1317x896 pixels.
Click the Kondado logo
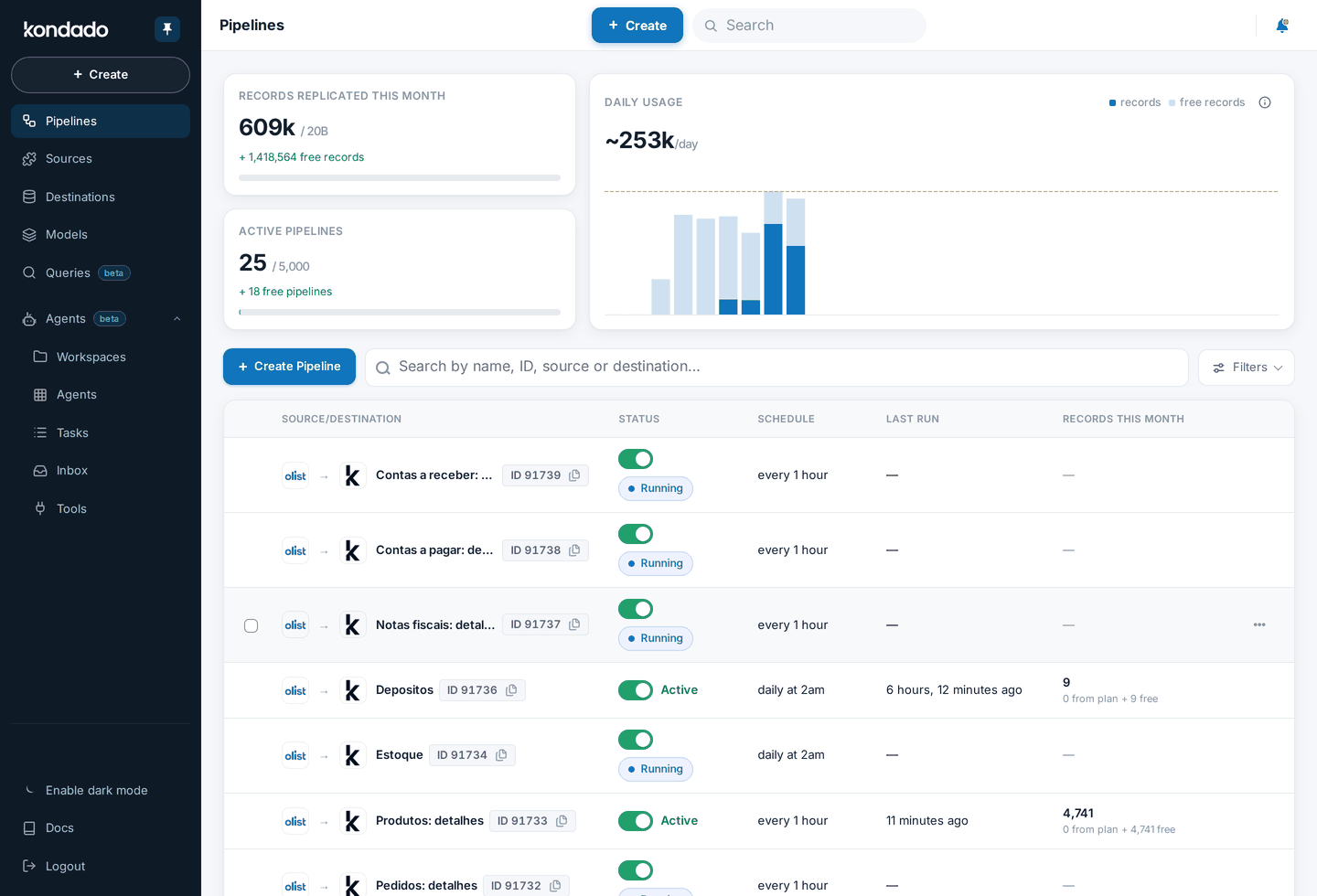coord(66,29)
